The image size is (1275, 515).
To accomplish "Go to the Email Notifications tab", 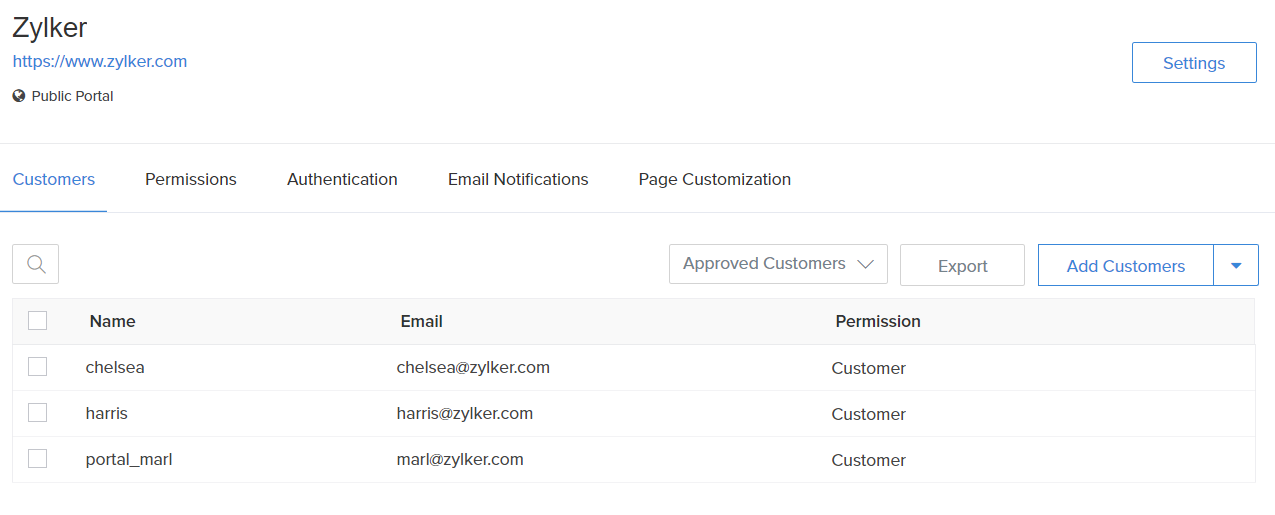I will coord(518,180).
